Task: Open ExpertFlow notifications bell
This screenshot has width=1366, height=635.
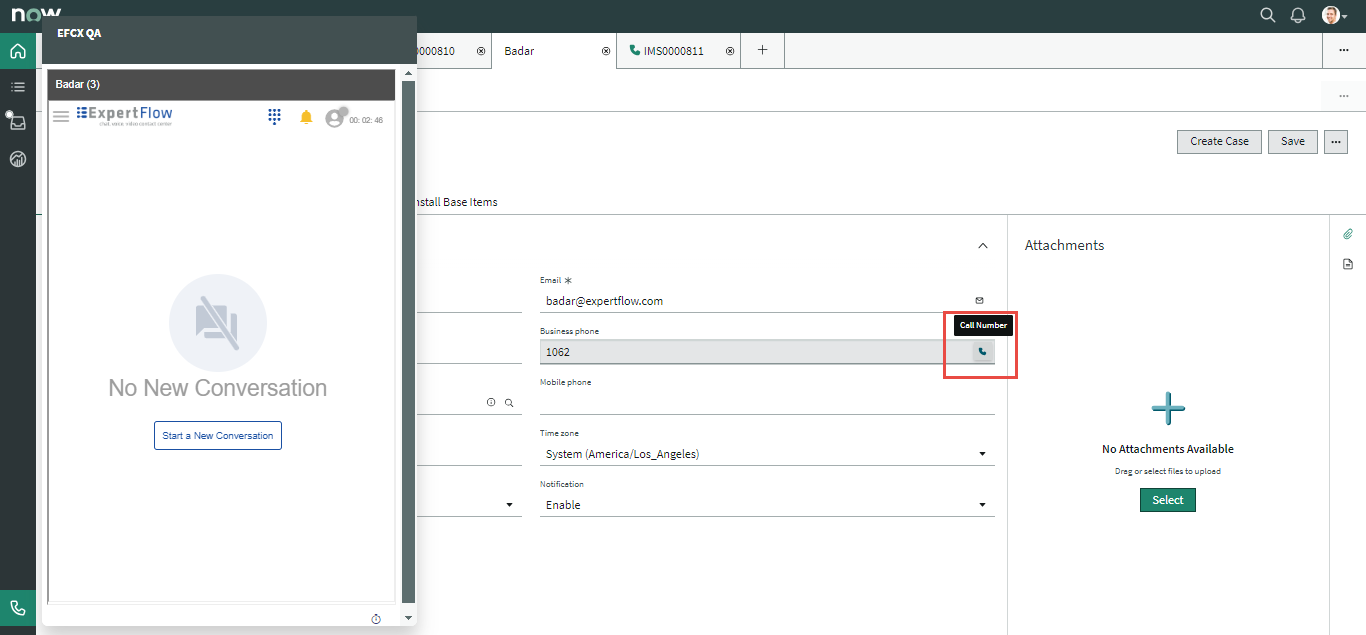Action: [306, 117]
